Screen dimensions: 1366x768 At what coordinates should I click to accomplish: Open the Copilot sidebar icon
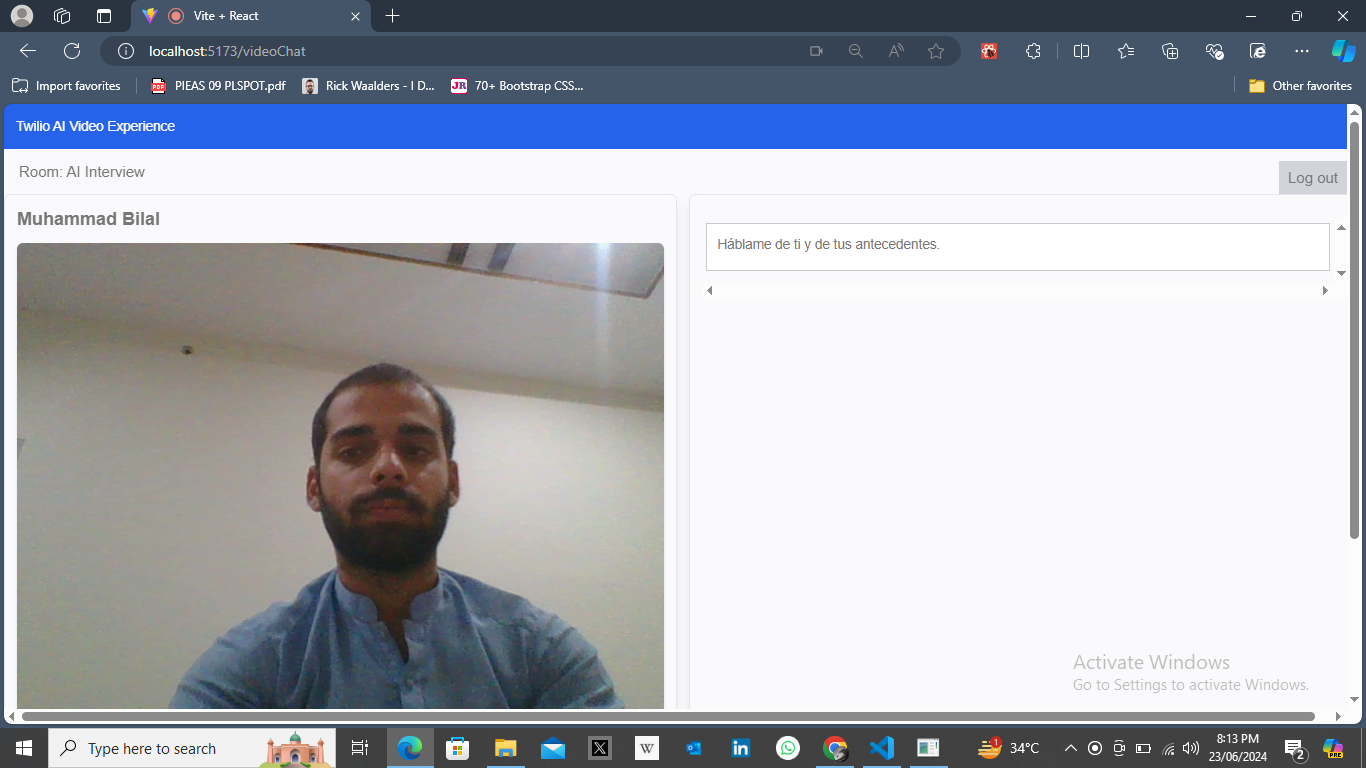click(1343, 51)
